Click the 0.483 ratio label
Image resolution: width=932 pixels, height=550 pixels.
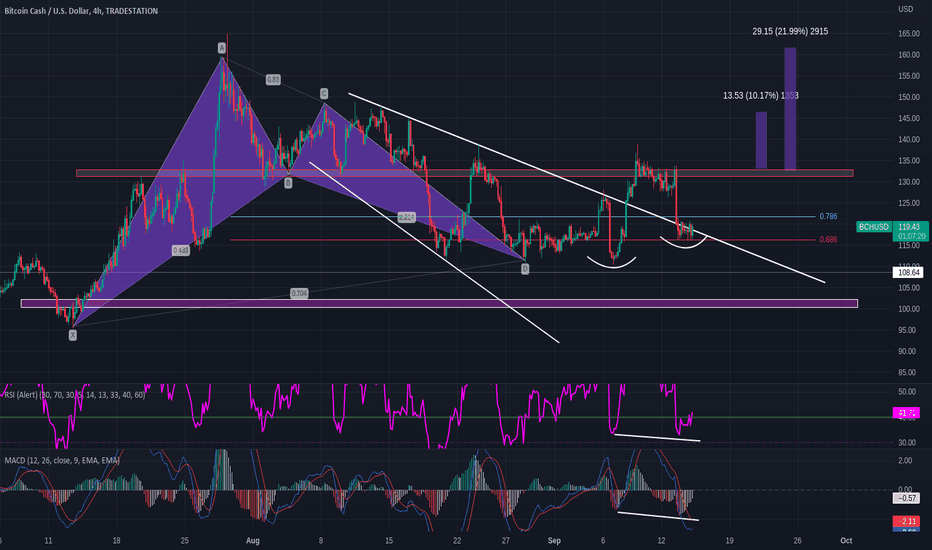coord(181,250)
